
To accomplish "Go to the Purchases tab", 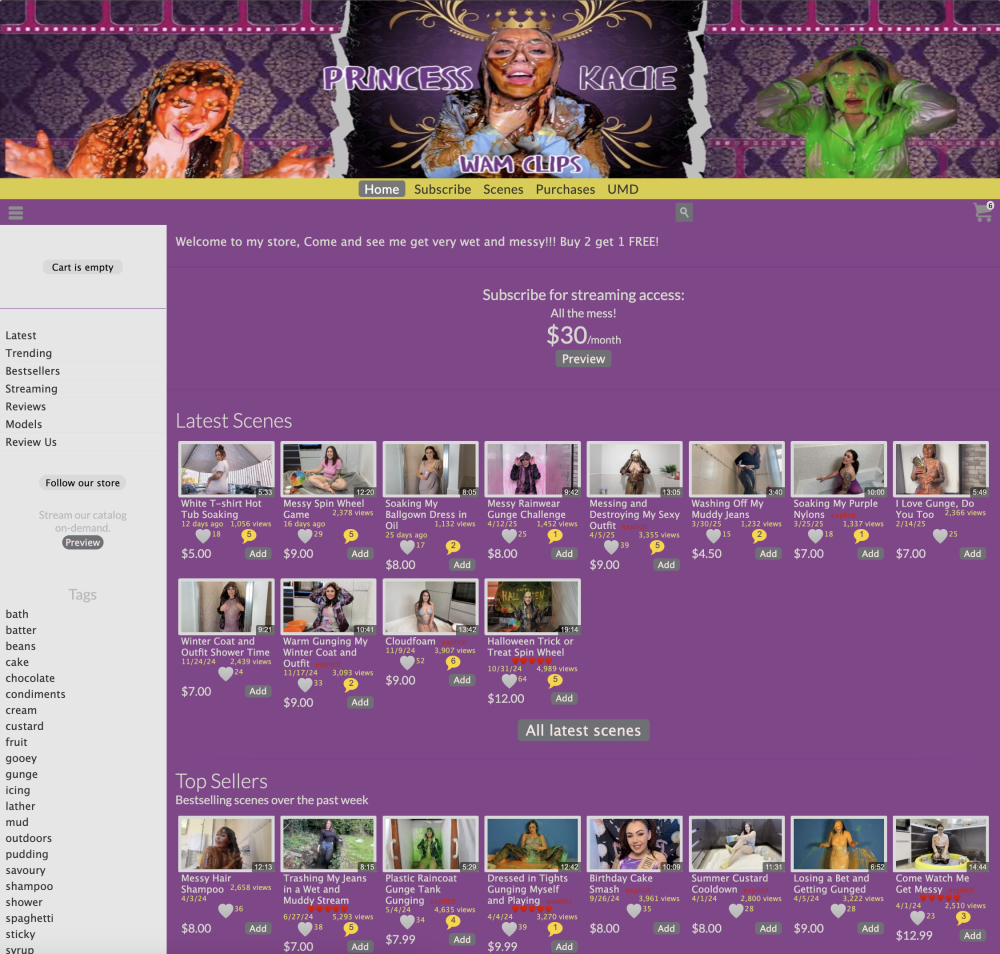I will 565,189.
